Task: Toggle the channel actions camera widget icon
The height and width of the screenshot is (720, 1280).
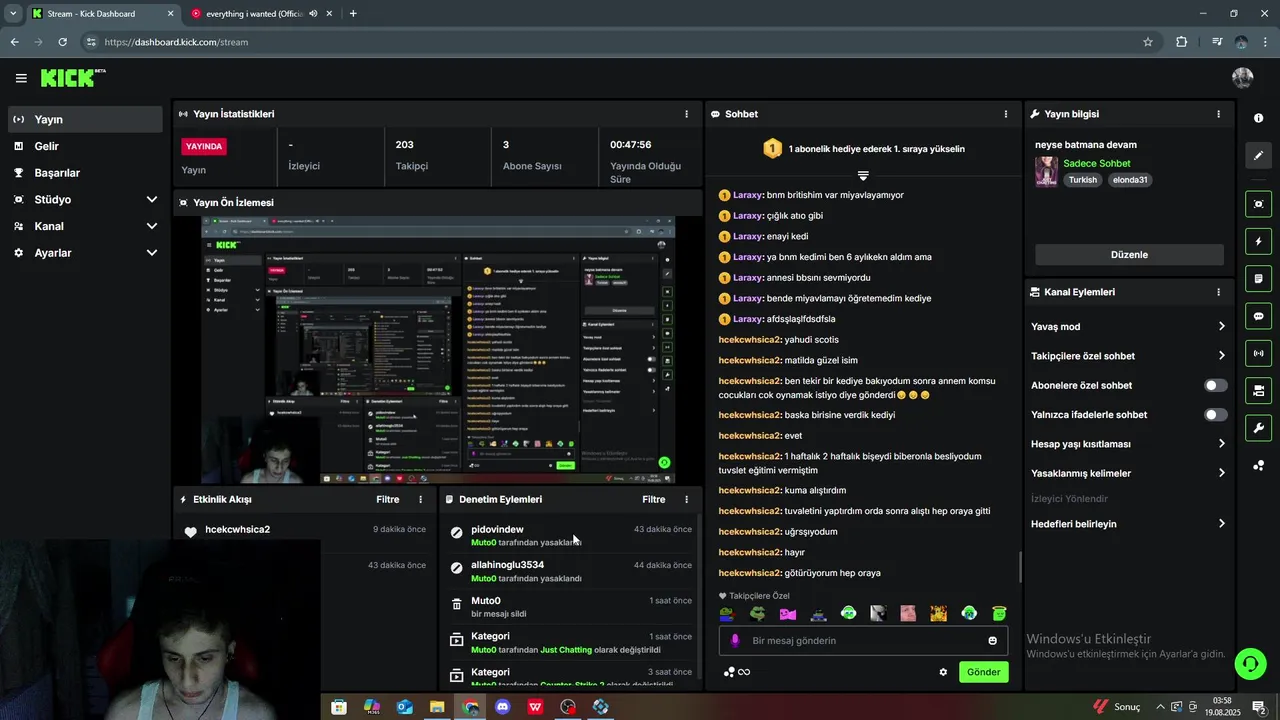Action: coord(1258,390)
